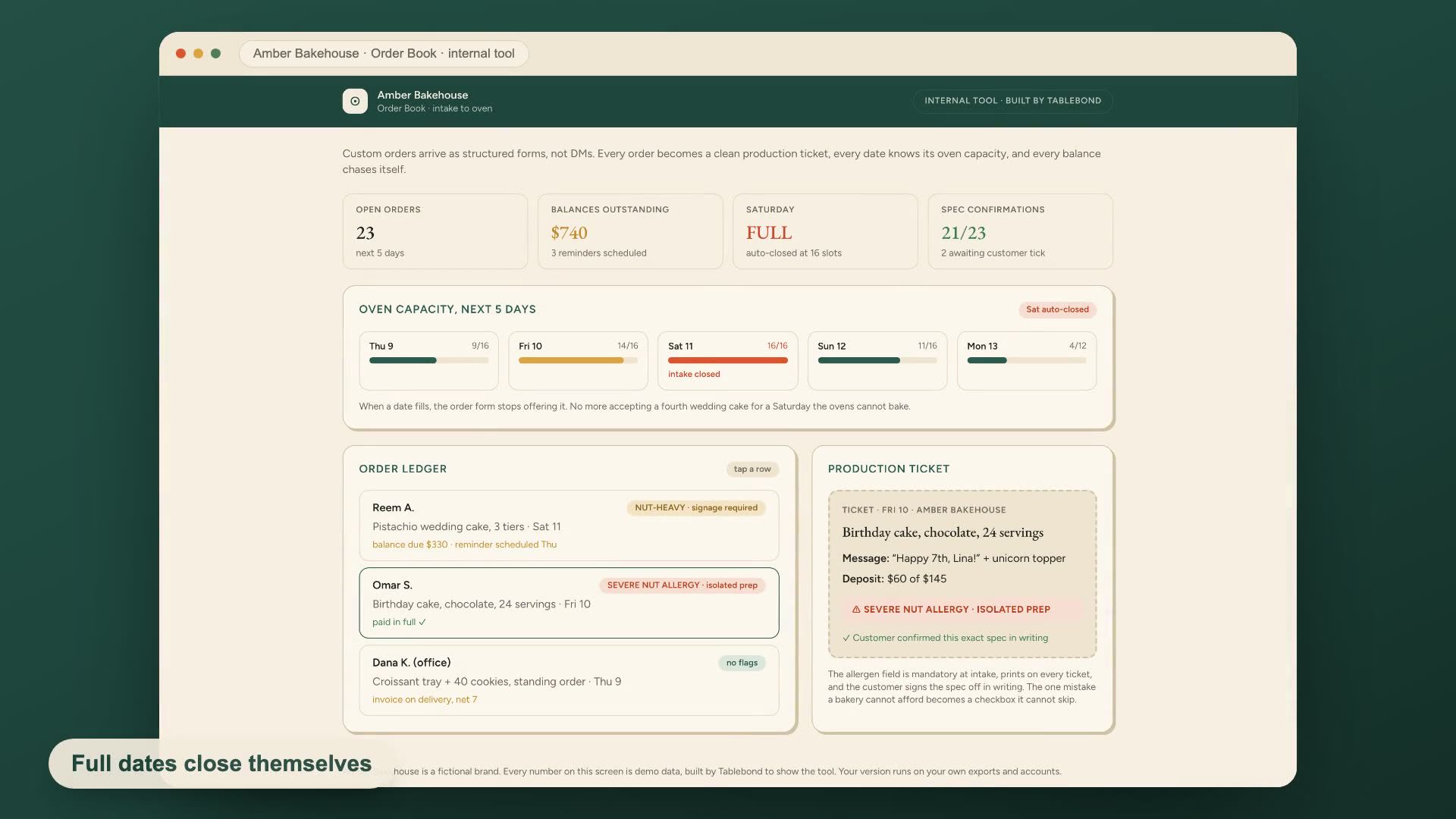Select the Thu 9 capacity card
Image resolution: width=1456 pixels, height=819 pixels.
[428, 360]
